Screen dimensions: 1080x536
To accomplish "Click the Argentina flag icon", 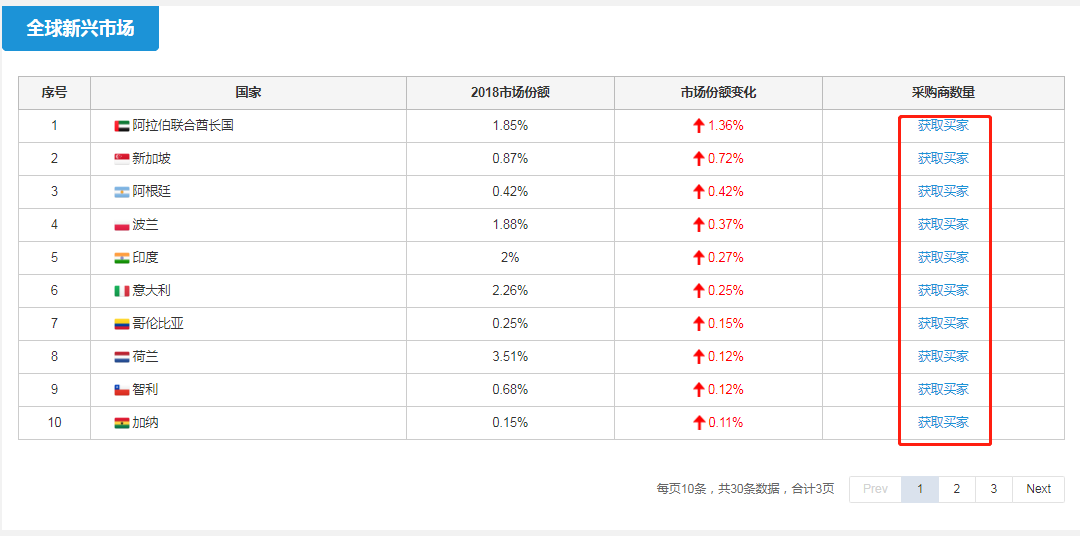I will [x=122, y=192].
